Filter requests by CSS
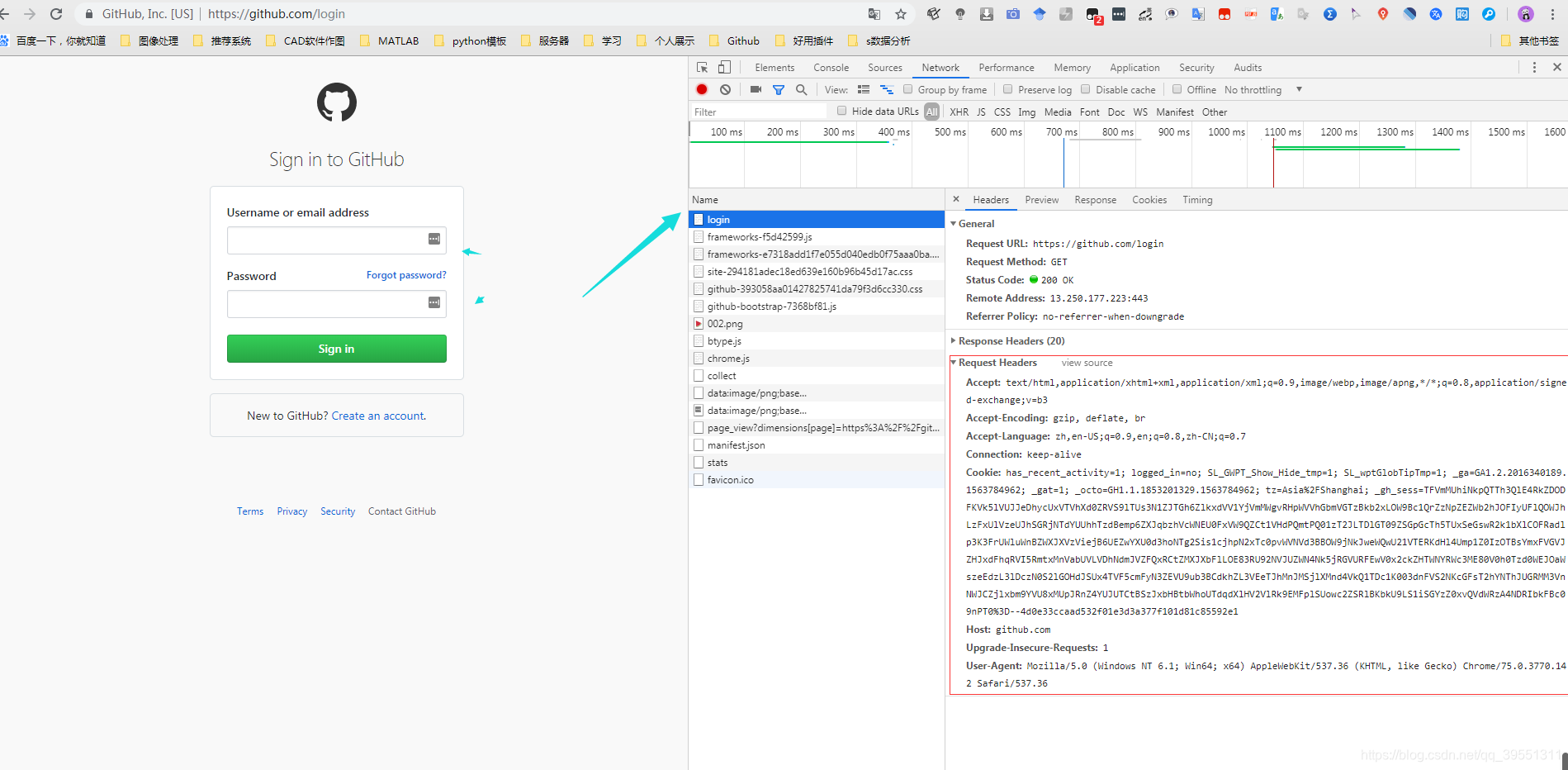This screenshot has height=770, width=1568. coord(1002,112)
